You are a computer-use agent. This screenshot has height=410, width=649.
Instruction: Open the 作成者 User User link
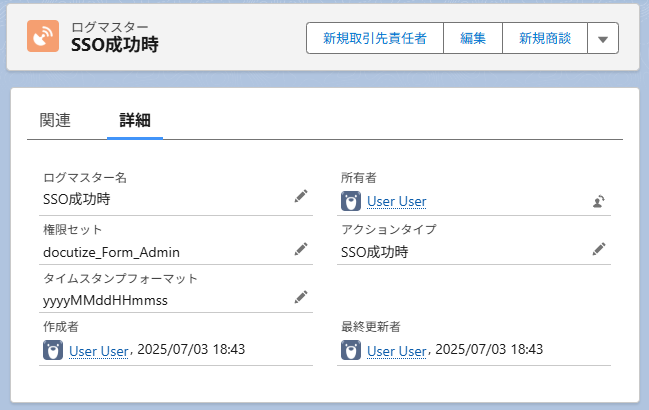click(98, 351)
